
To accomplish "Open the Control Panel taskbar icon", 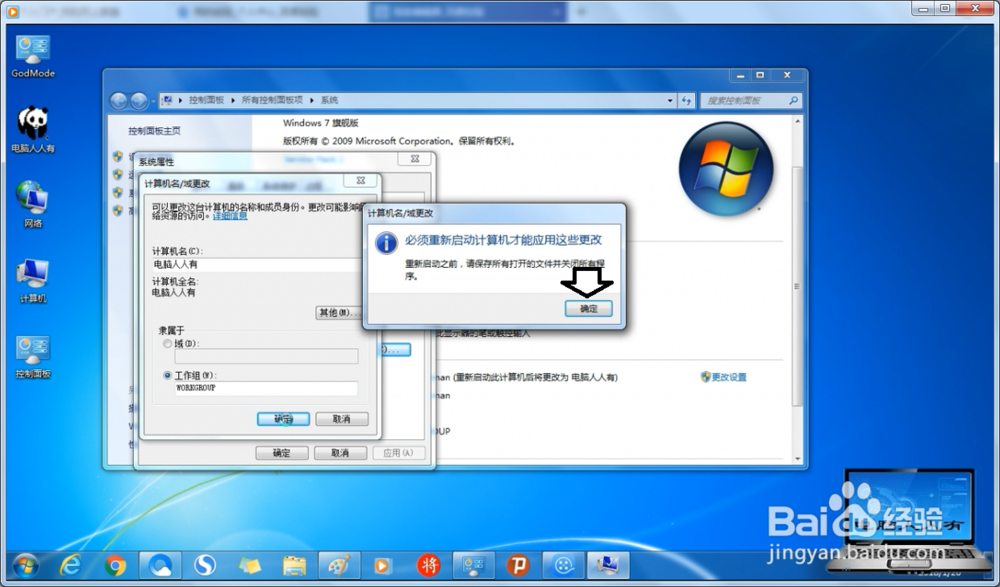I will pyautogui.click(x=473, y=565).
